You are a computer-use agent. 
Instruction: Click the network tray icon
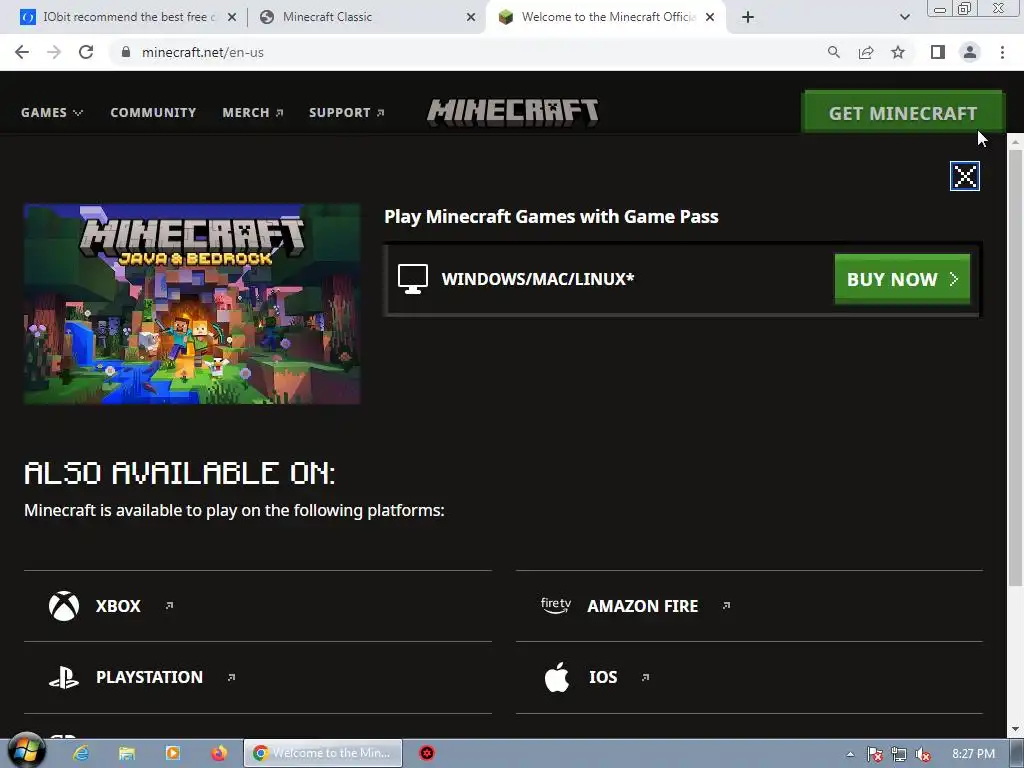click(899, 754)
